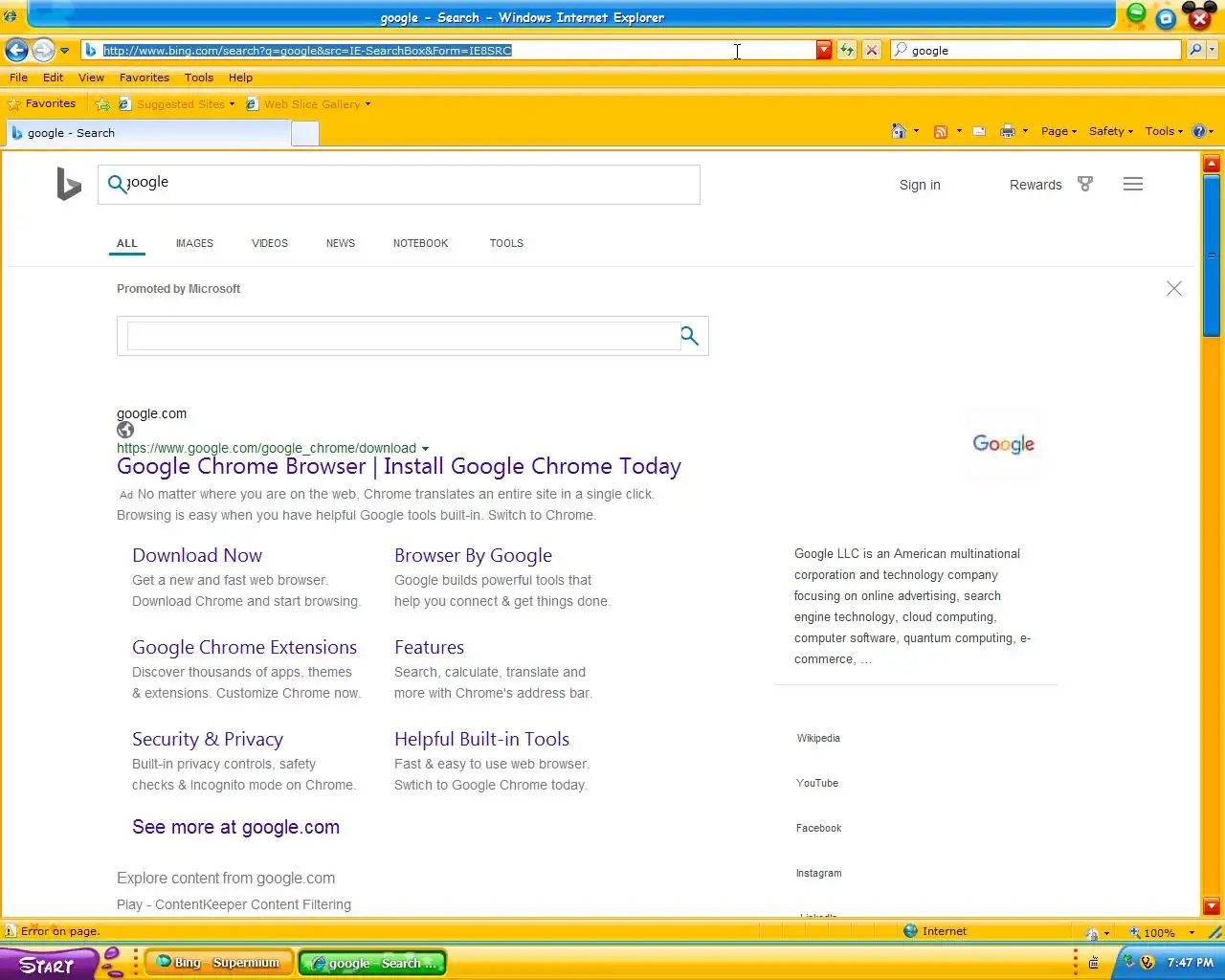Switch to the NOTEBOOK tab
The width and height of the screenshot is (1225, 980).
click(420, 243)
